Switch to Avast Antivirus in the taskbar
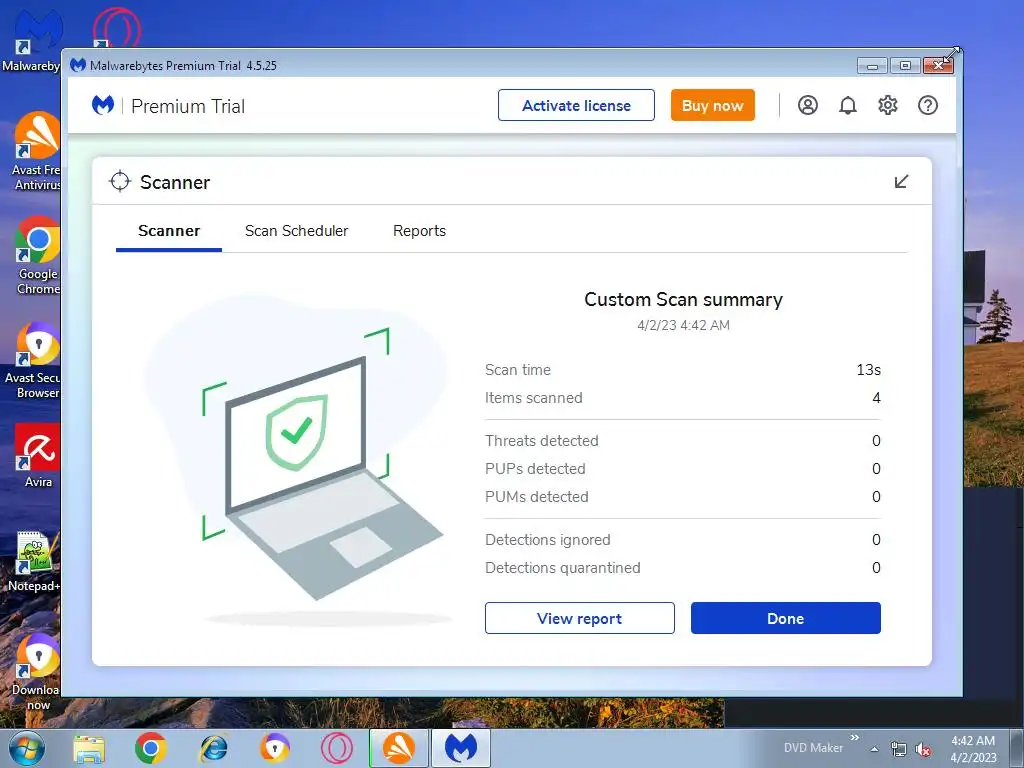Screen dimensions: 1024x768 [x=398, y=748]
